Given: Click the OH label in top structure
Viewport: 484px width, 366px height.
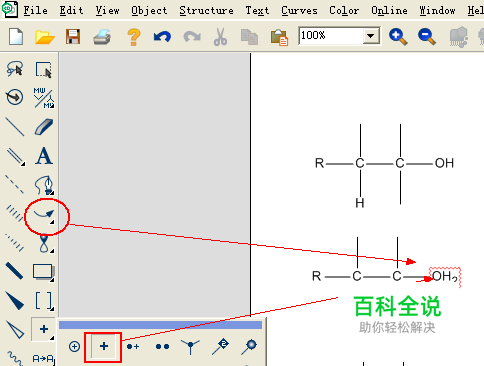Looking at the screenshot, I should (444, 163).
